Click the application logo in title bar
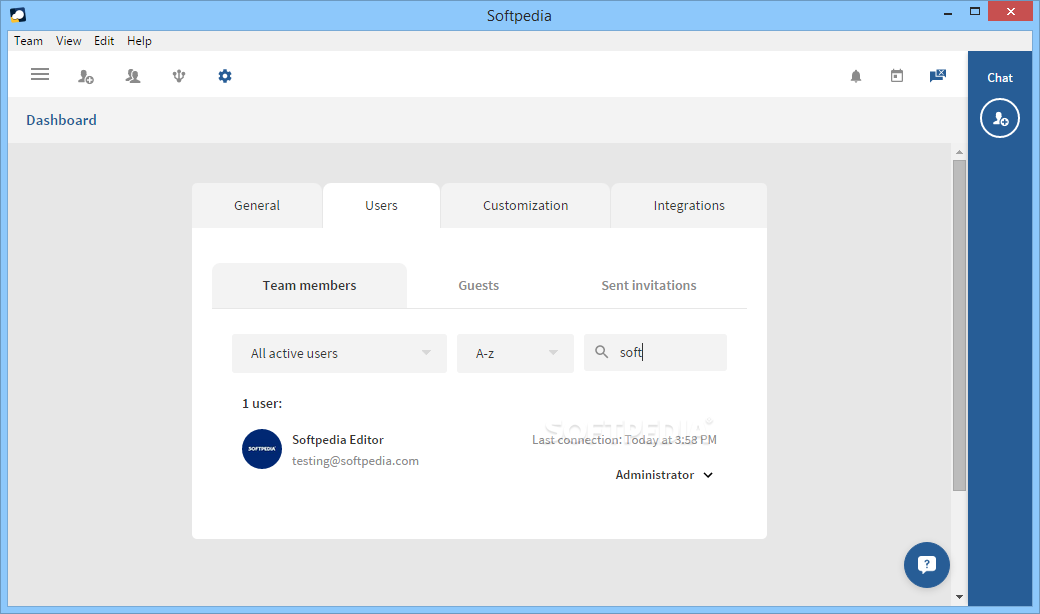1040x614 pixels. point(18,15)
